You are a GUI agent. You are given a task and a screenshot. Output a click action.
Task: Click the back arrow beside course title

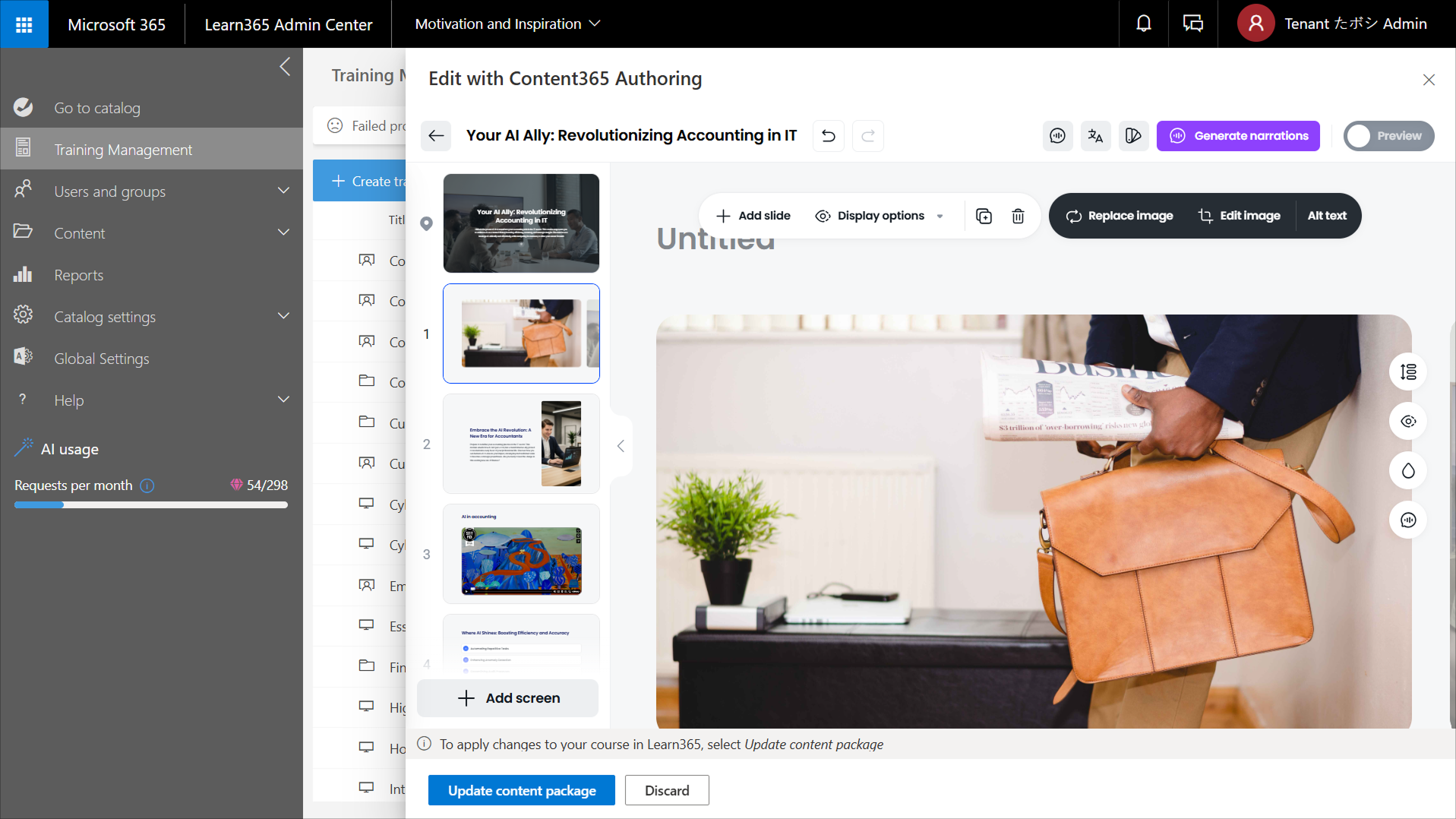click(x=436, y=136)
